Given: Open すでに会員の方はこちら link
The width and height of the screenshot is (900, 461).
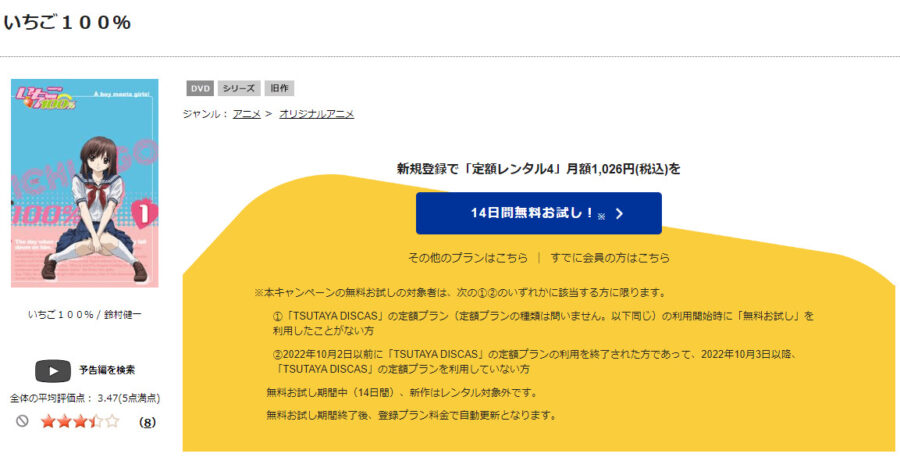Looking at the screenshot, I should (x=610, y=258).
